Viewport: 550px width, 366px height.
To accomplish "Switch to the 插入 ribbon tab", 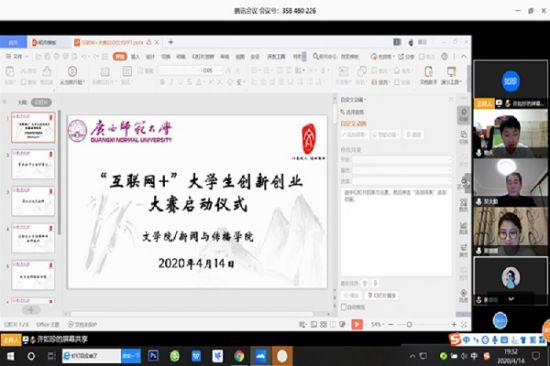I will tap(135, 57).
